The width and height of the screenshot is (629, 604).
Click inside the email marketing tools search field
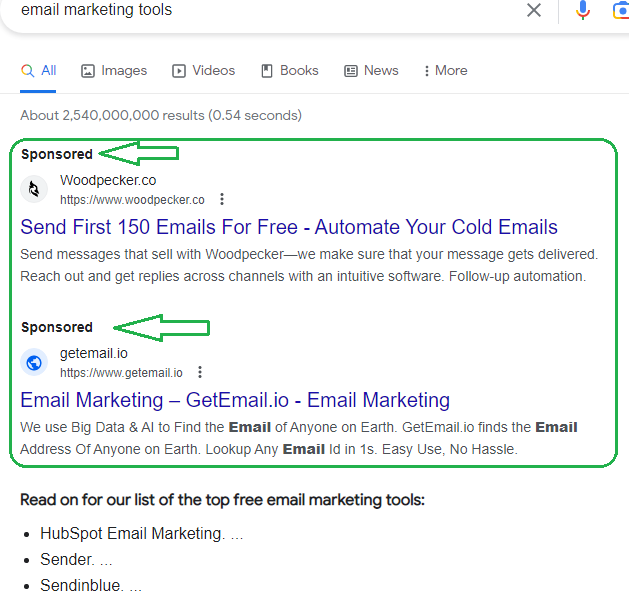click(265, 10)
